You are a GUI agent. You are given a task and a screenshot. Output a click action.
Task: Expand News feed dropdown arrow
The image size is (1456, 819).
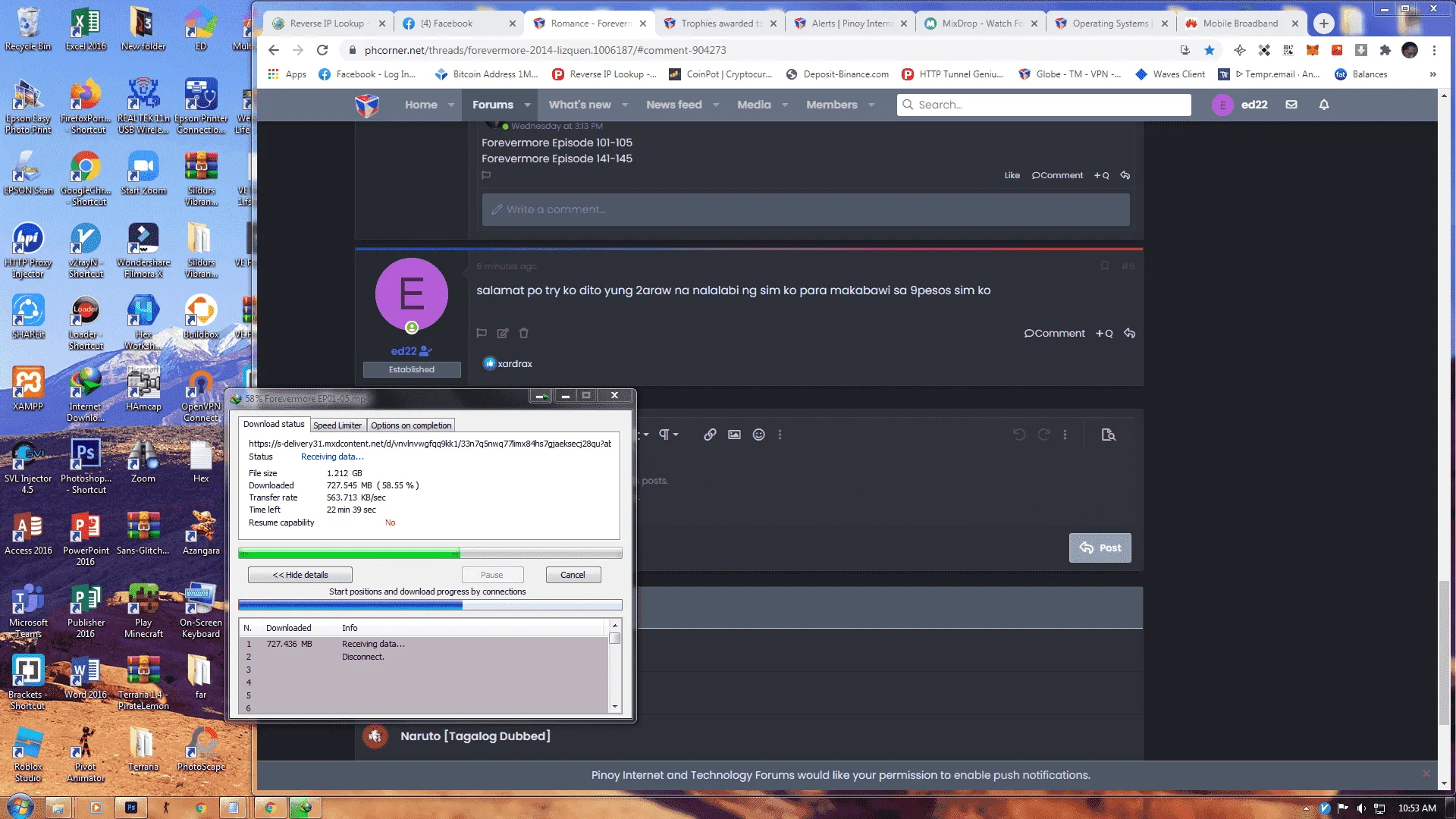(716, 105)
